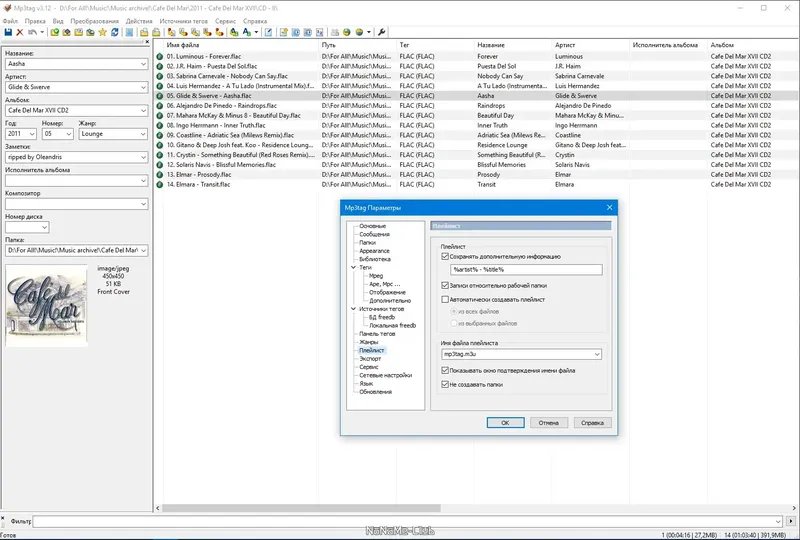Toggle Показывать окно подтверждения имени файла checkbox
Image resolution: width=800 pixels, height=540 pixels.
tap(445, 370)
